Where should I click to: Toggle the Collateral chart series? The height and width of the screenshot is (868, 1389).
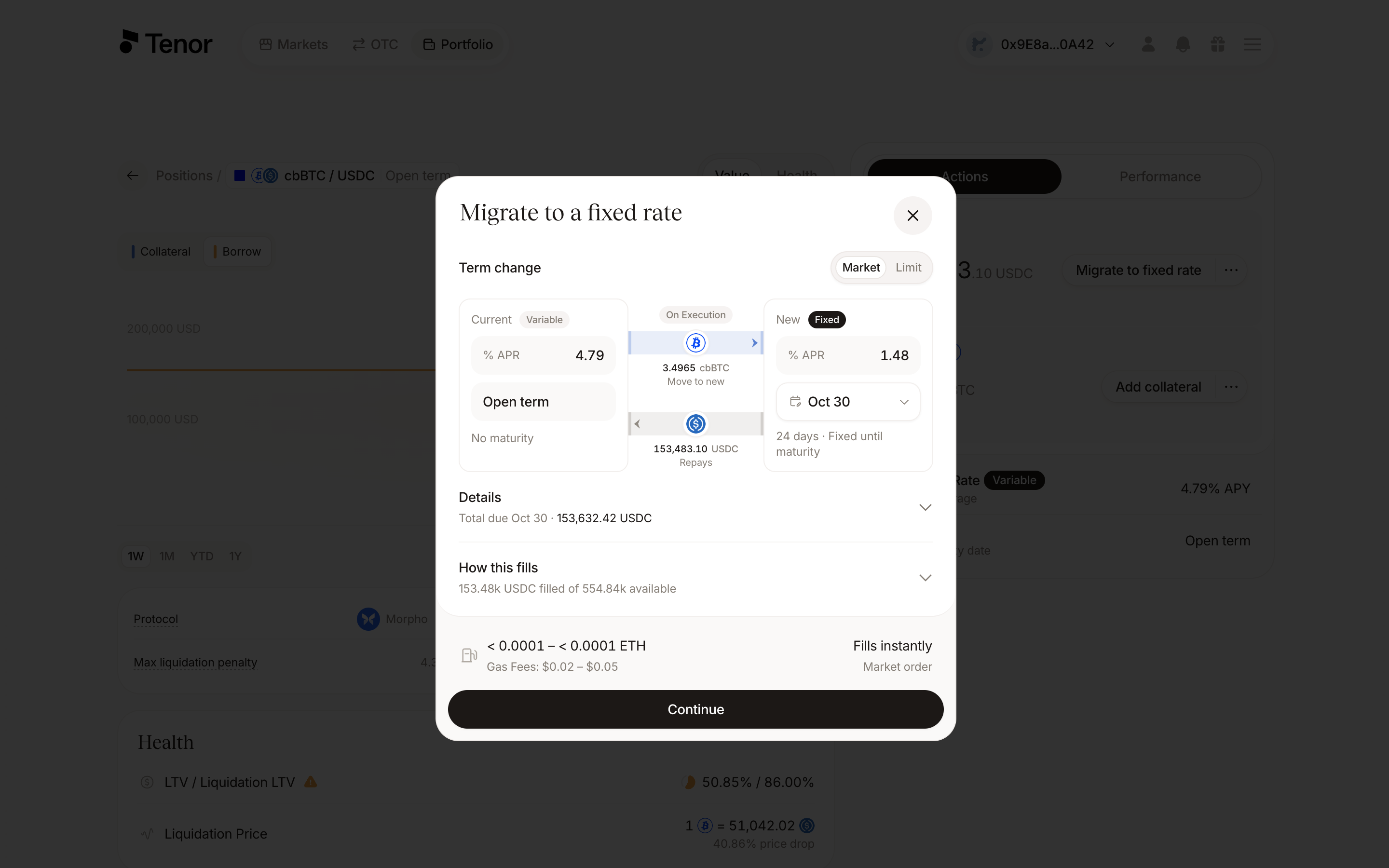click(161, 251)
